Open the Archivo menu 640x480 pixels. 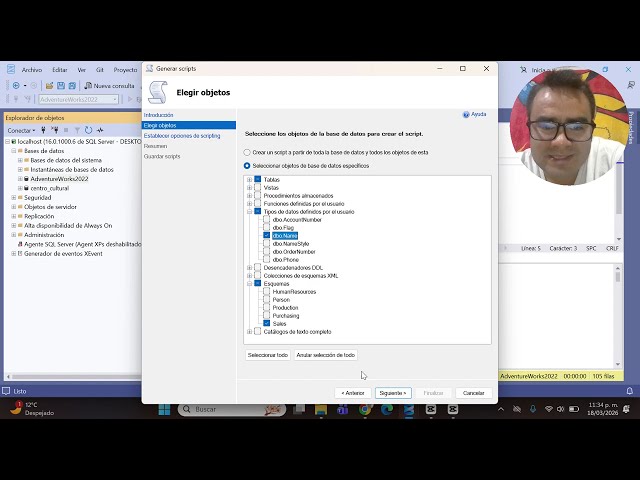pos(32,70)
